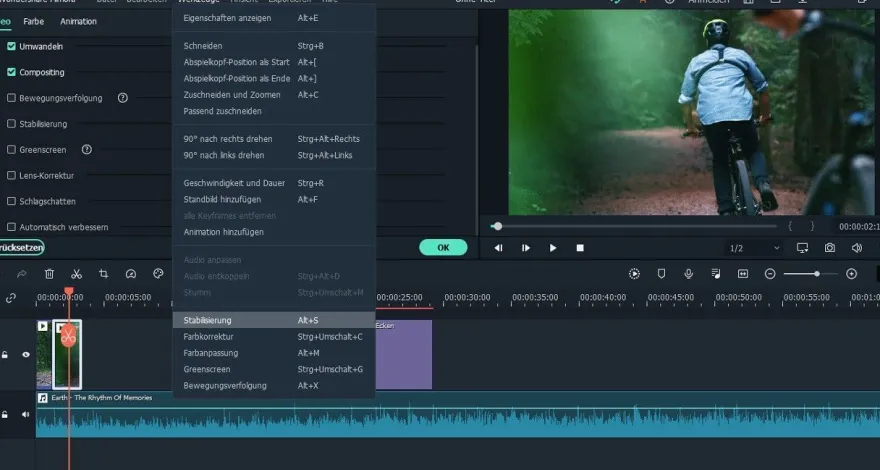Screen dimensions: 880x470
Task: Play the preview video
Action: [553, 248]
